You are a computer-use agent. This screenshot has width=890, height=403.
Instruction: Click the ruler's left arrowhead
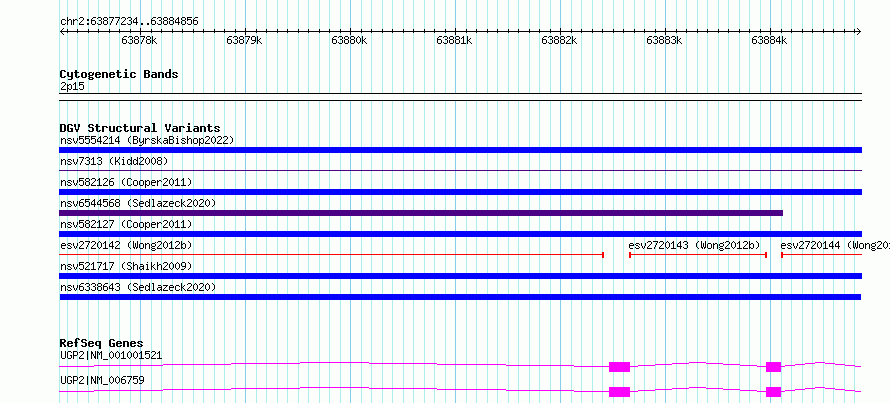tap(61, 31)
